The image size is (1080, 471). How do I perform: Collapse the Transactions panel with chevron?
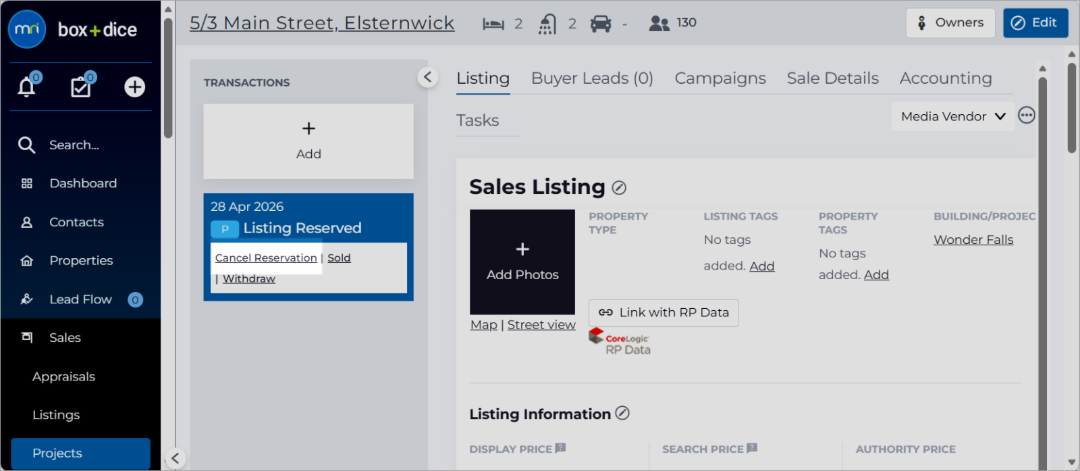(x=428, y=77)
